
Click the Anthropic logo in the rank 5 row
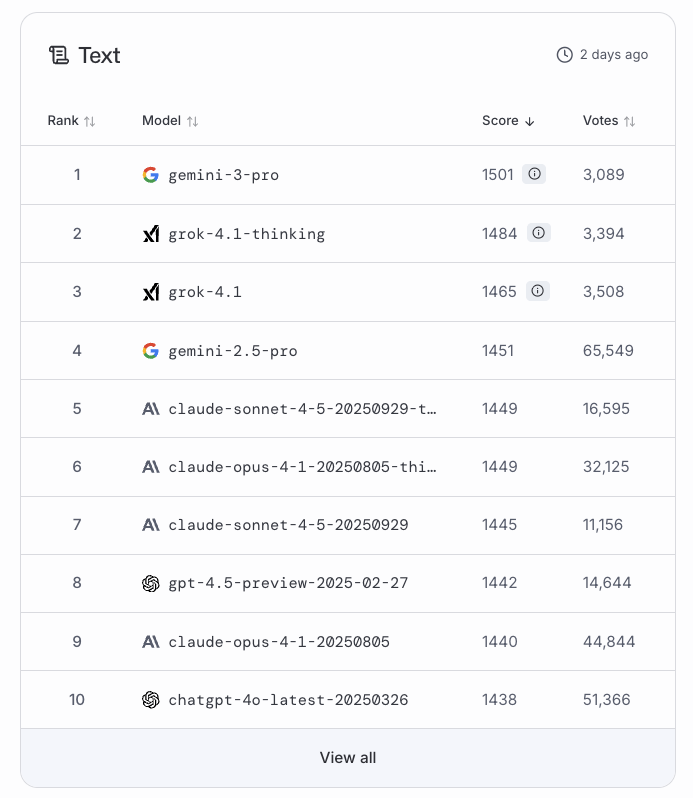[x=151, y=409]
